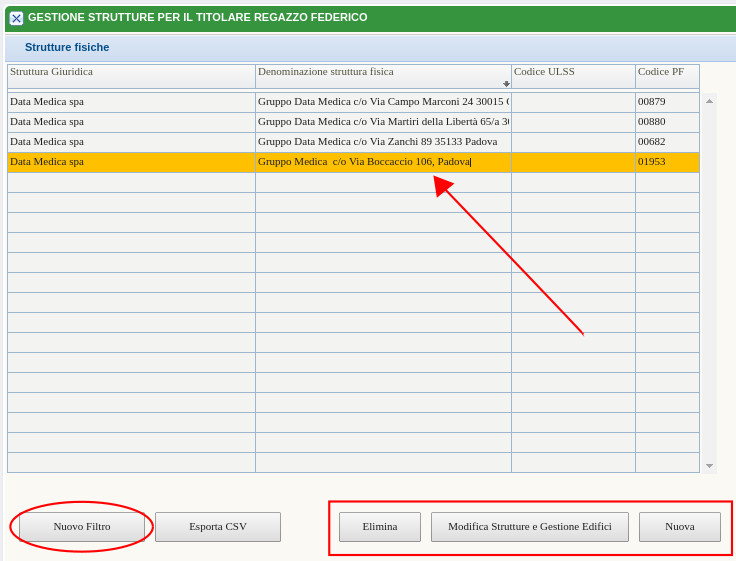Click the Via Boccaccio 106 editable cell
Screen dimensions: 736x561
(383, 162)
